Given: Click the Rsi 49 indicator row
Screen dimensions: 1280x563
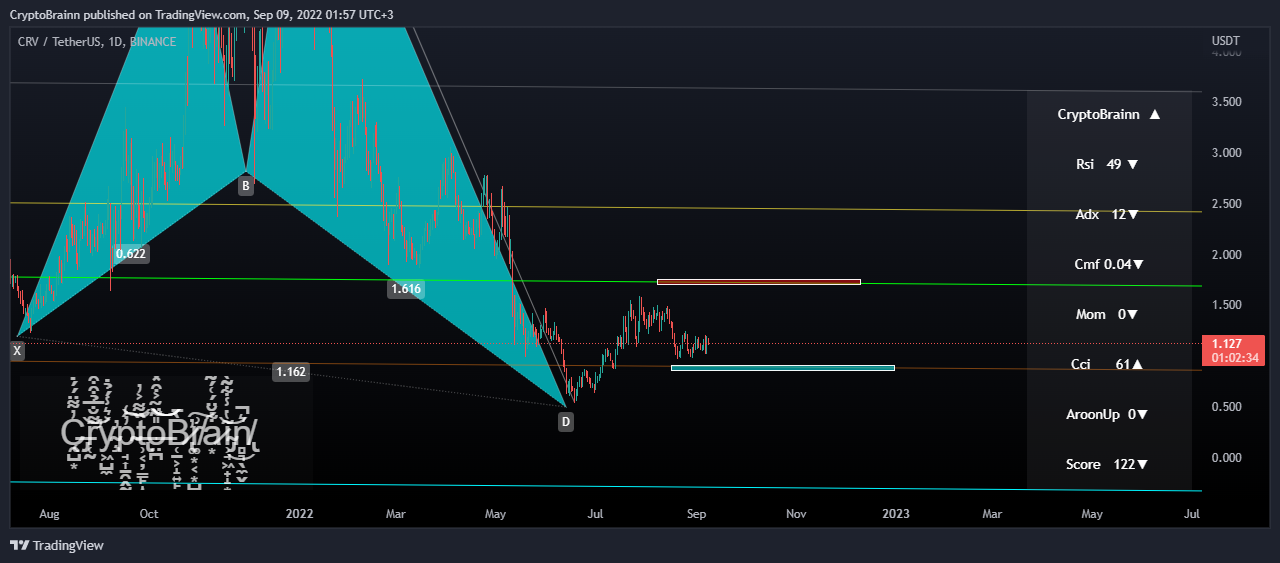Looking at the screenshot, I should coord(1107,164).
